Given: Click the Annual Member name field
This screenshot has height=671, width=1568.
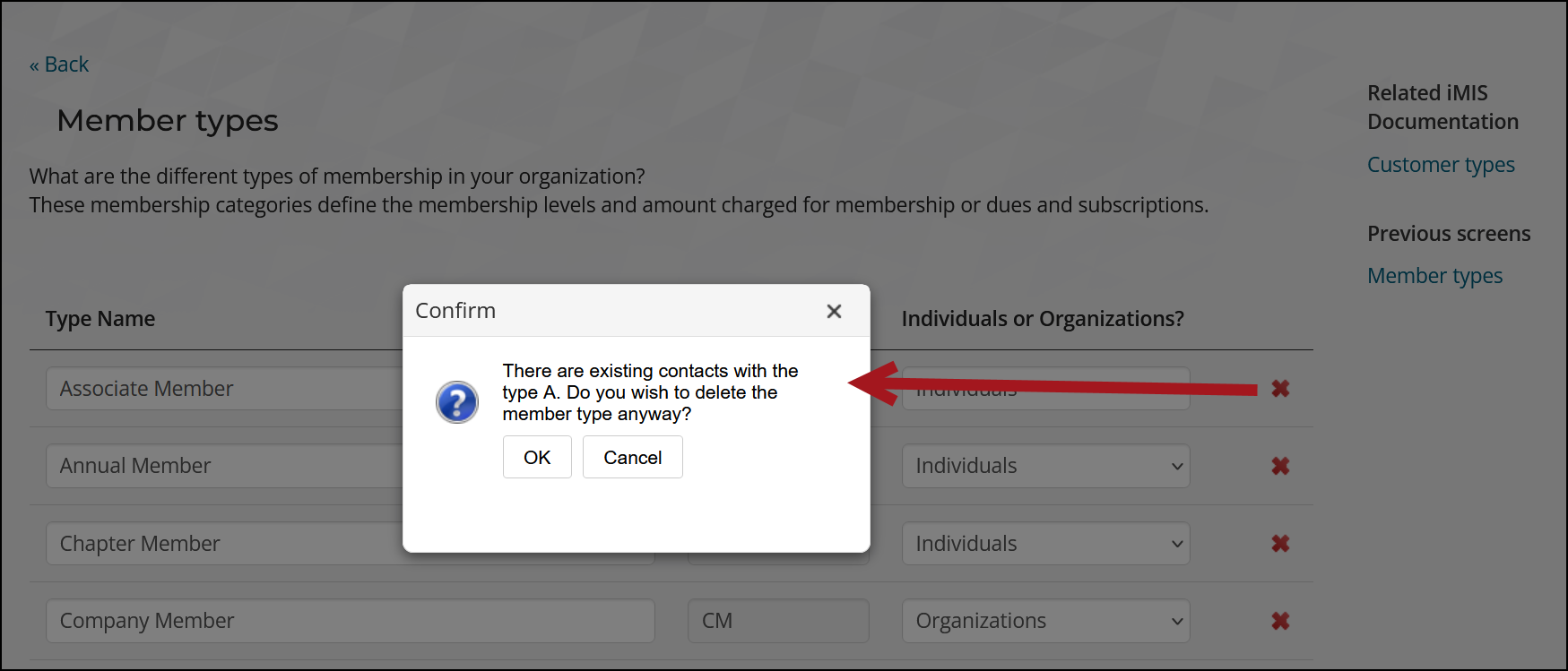Looking at the screenshot, I should coord(224,466).
